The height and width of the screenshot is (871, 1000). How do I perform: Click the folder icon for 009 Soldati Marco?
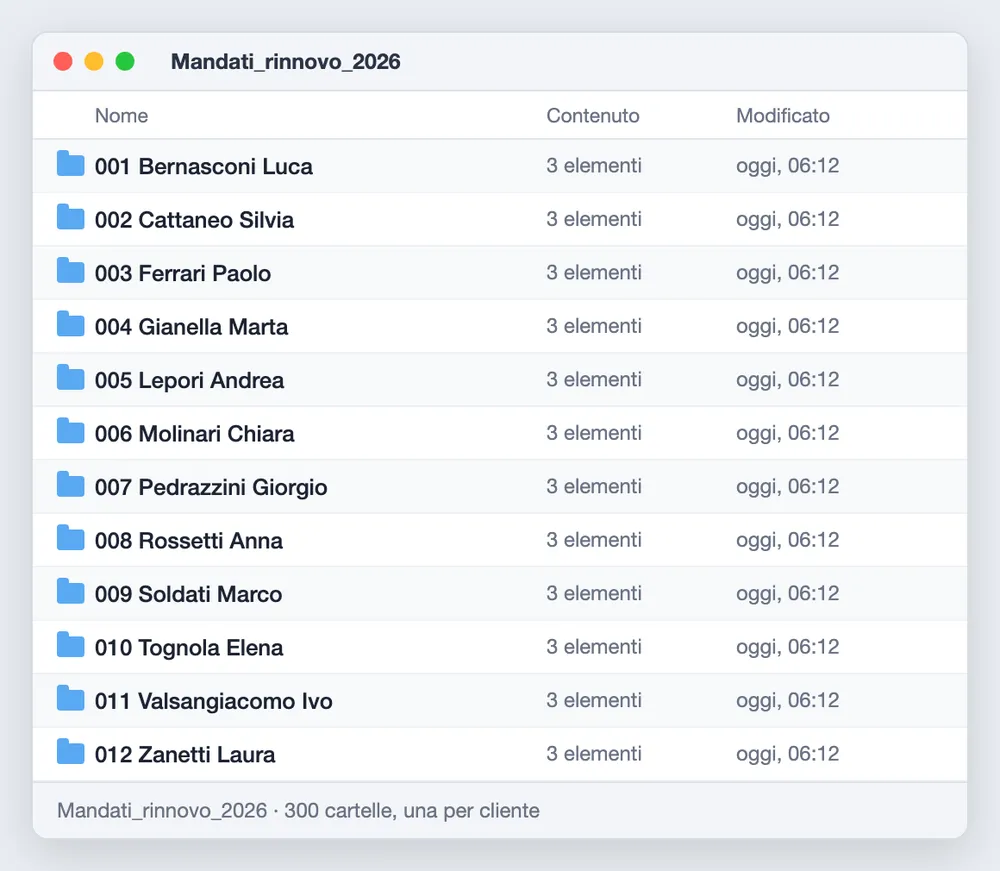[x=70, y=592]
